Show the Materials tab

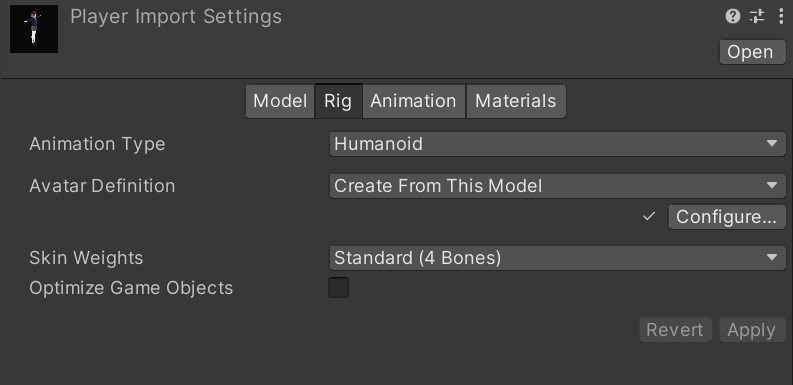[516, 101]
